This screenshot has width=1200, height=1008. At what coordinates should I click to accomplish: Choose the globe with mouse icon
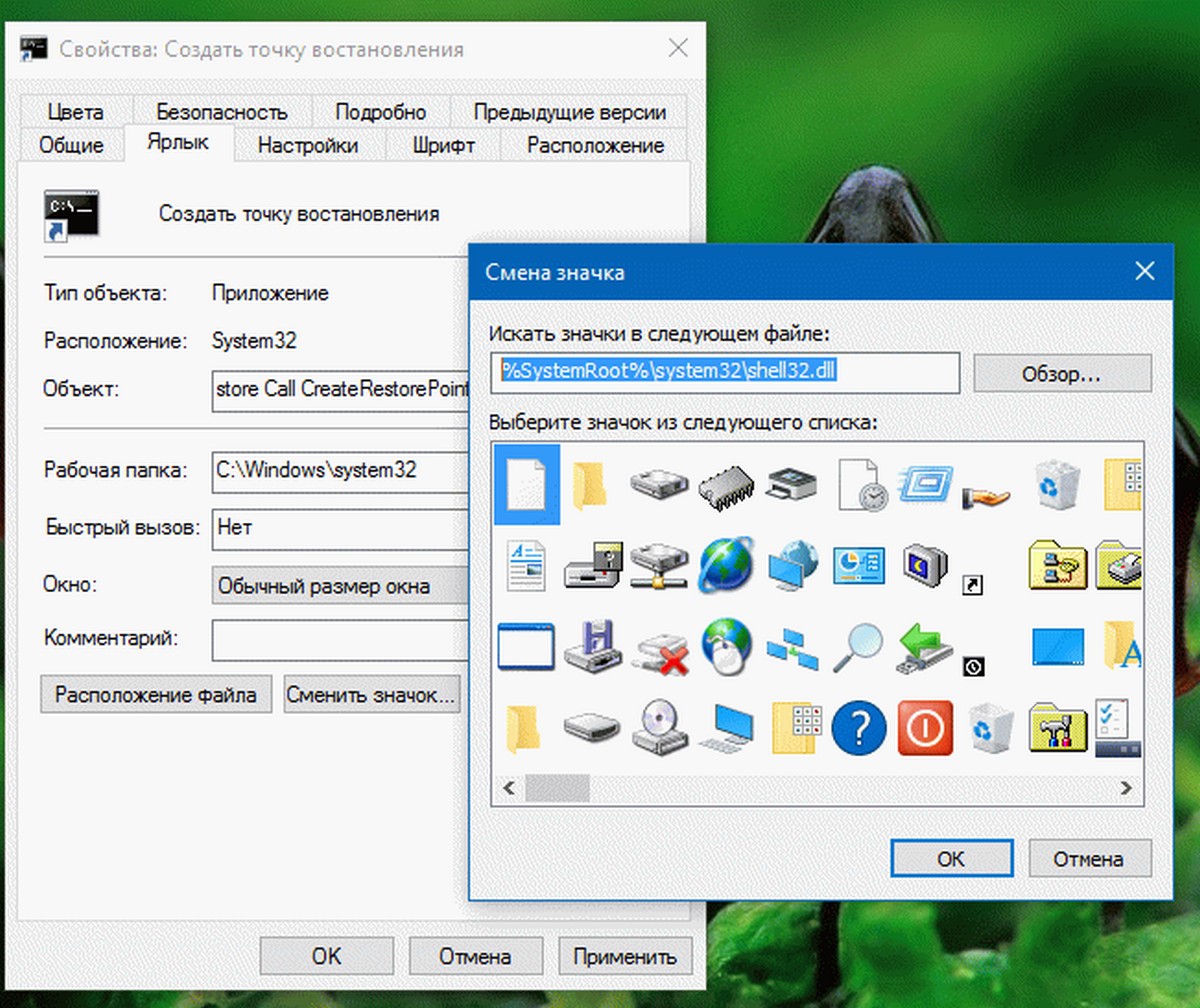click(726, 646)
